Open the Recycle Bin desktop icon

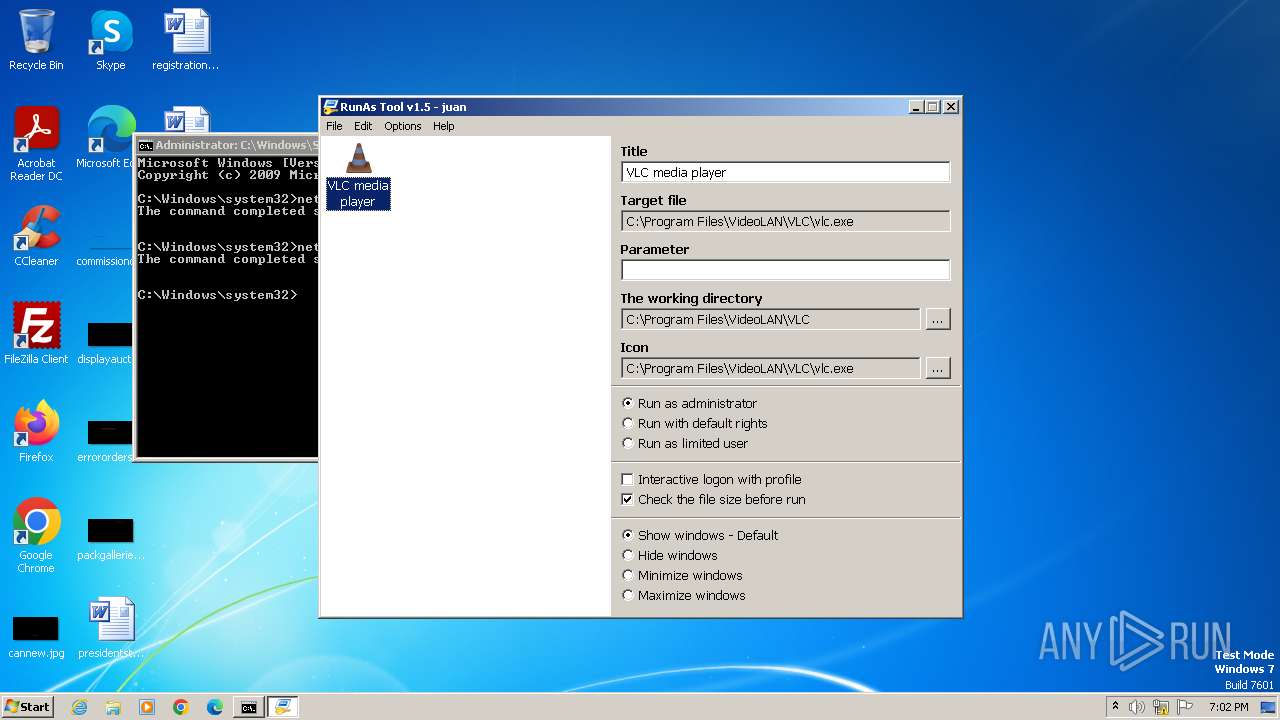tap(36, 40)
